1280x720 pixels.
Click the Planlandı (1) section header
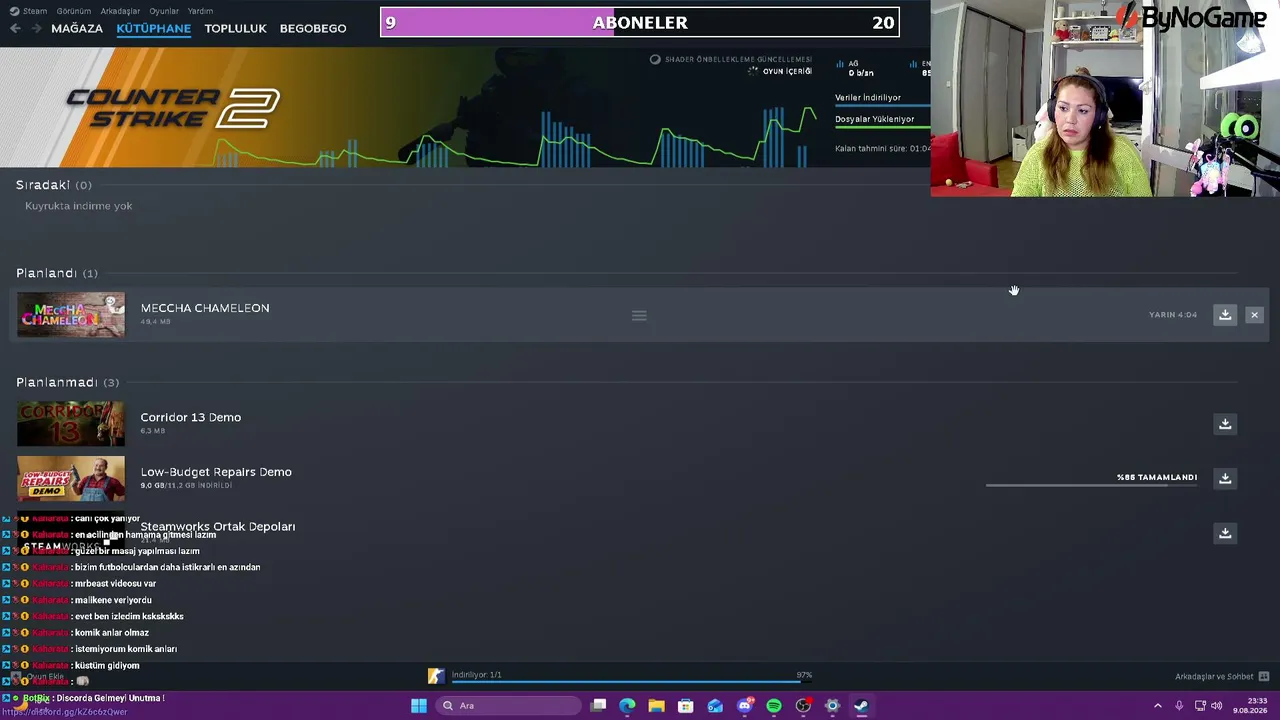57,273
